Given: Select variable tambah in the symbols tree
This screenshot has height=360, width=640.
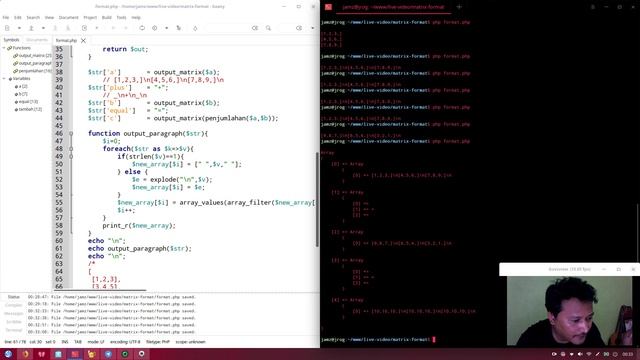Looking at the screenshot, I should pyautogui.click(x=28, y=109).
